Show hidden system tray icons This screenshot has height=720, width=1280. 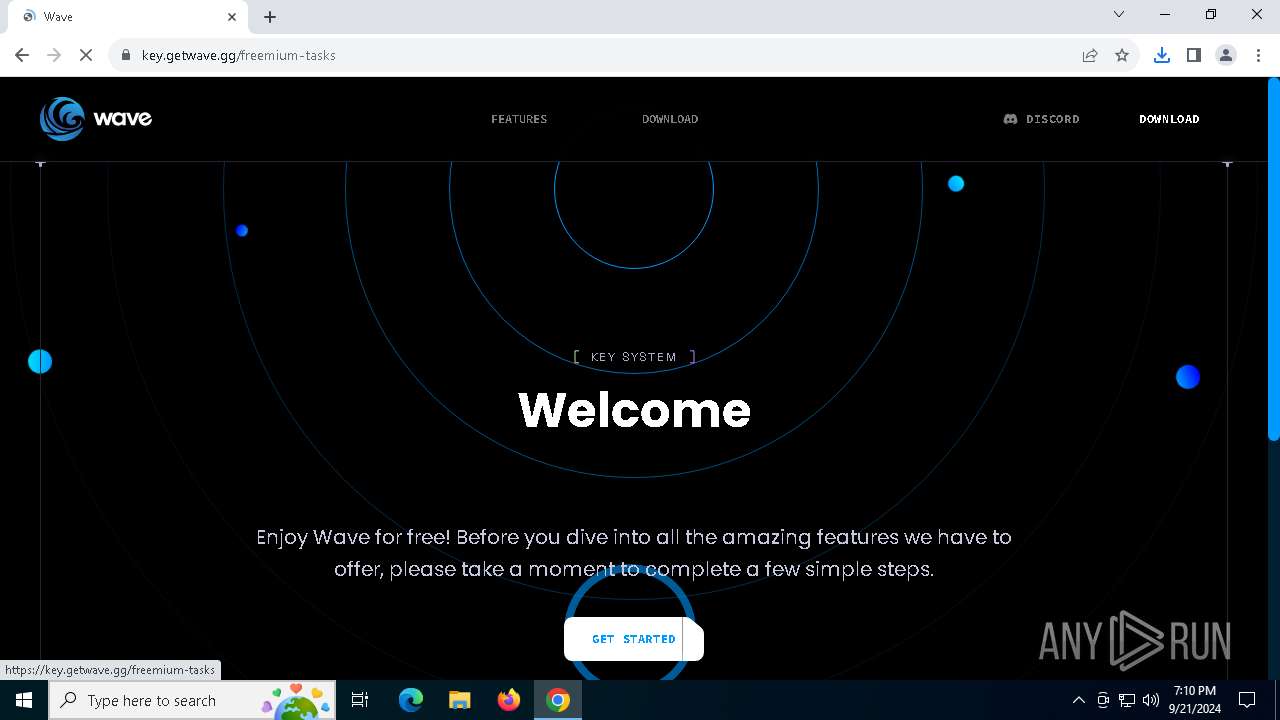[x=1078, y=700]
